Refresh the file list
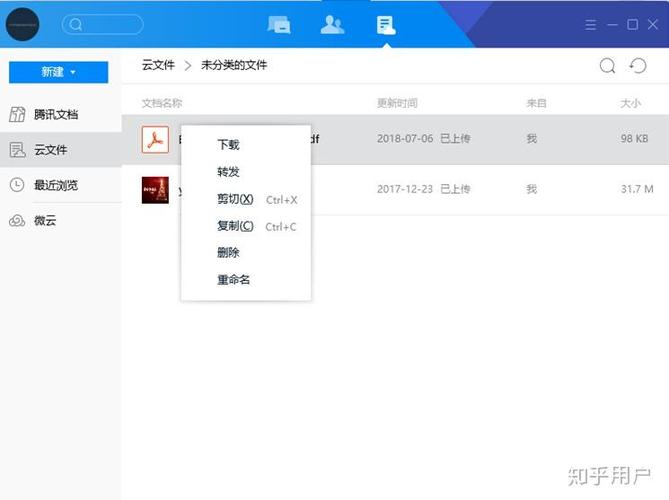Screen dimensions: 669x500 [x=638, y=66]
